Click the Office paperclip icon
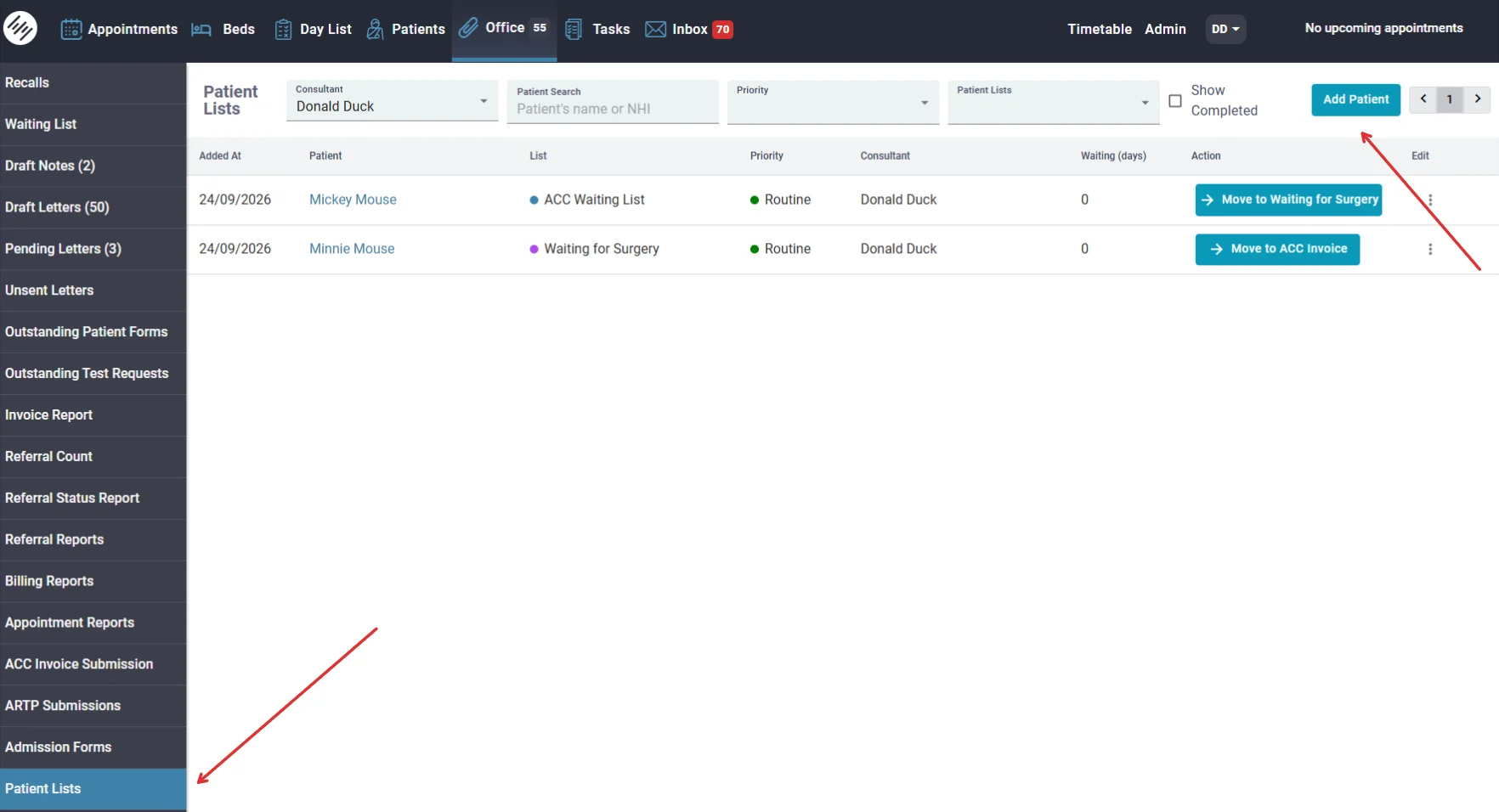 (x=468, y=28)
